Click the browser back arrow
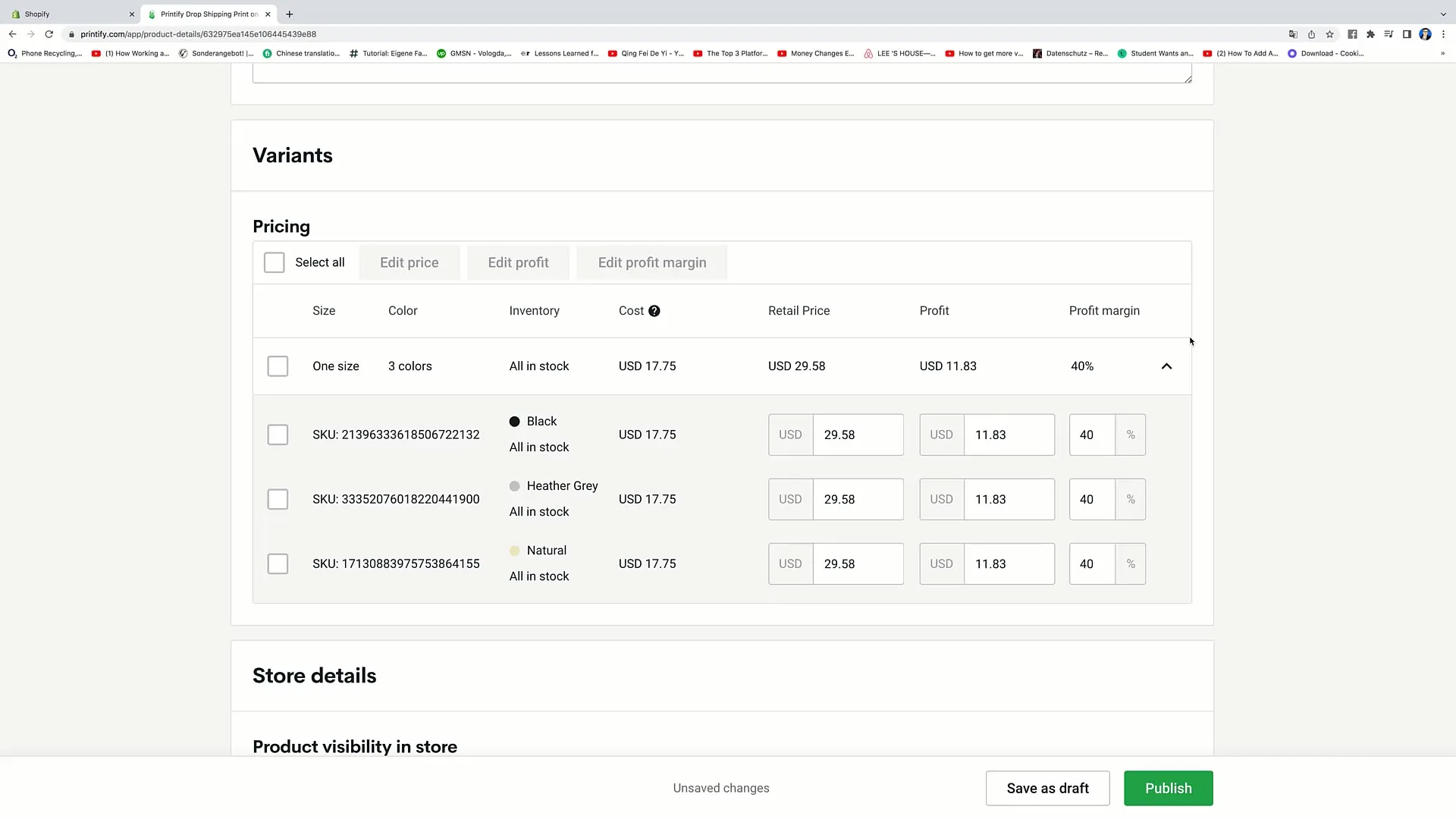 pyautogui.click(x=12, y=34)
